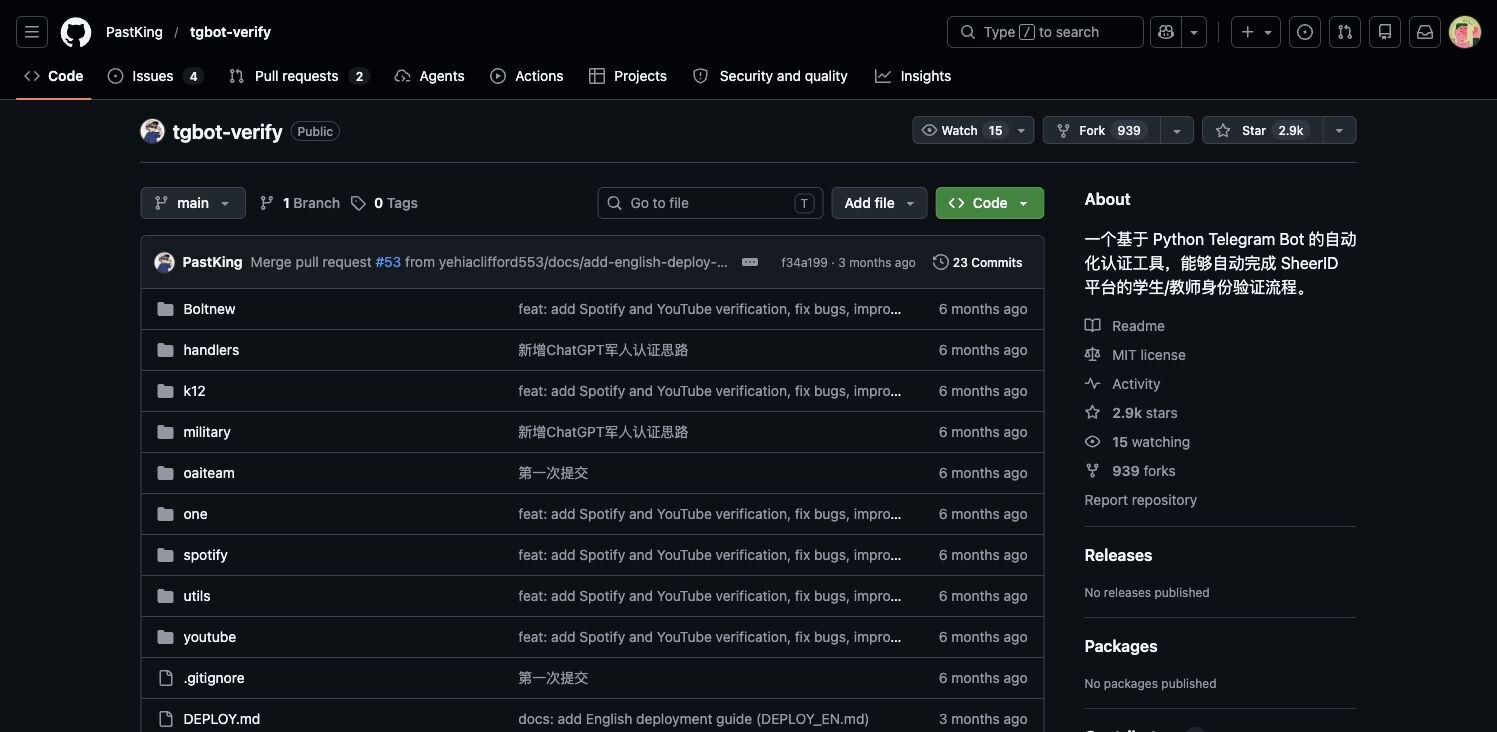This screenshot has height=732, width=1497.
Task: Open the 0 Tags link
Action: tap(384, 203)
